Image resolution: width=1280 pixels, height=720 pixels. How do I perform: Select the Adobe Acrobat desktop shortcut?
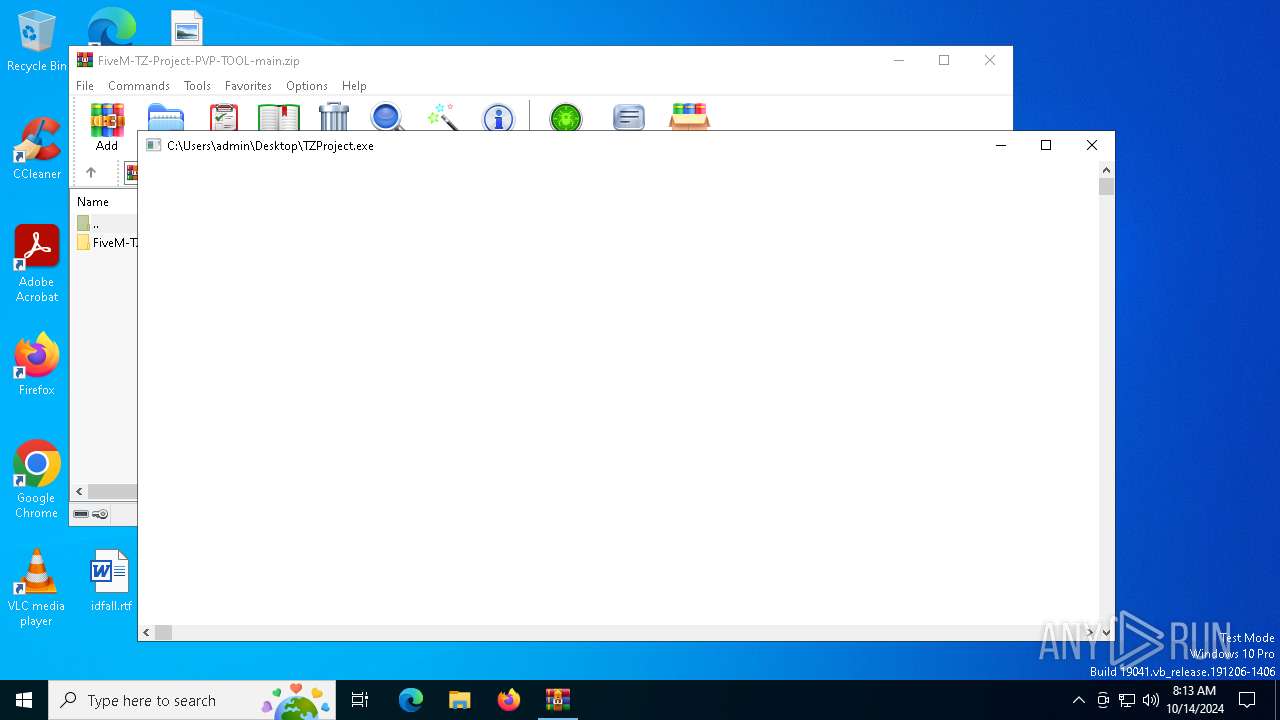(37, 264)
